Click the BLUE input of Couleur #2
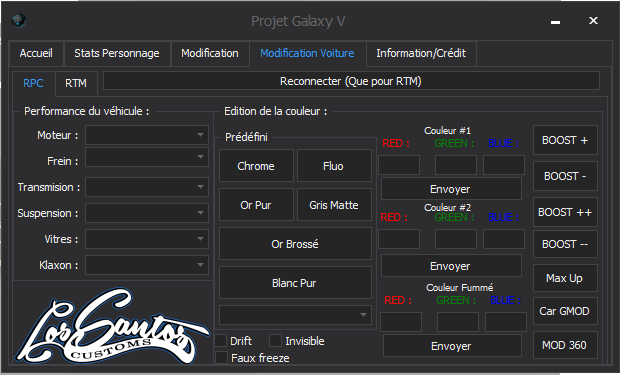Viewport: 620px width, 375px height. (x=504, y=239)
